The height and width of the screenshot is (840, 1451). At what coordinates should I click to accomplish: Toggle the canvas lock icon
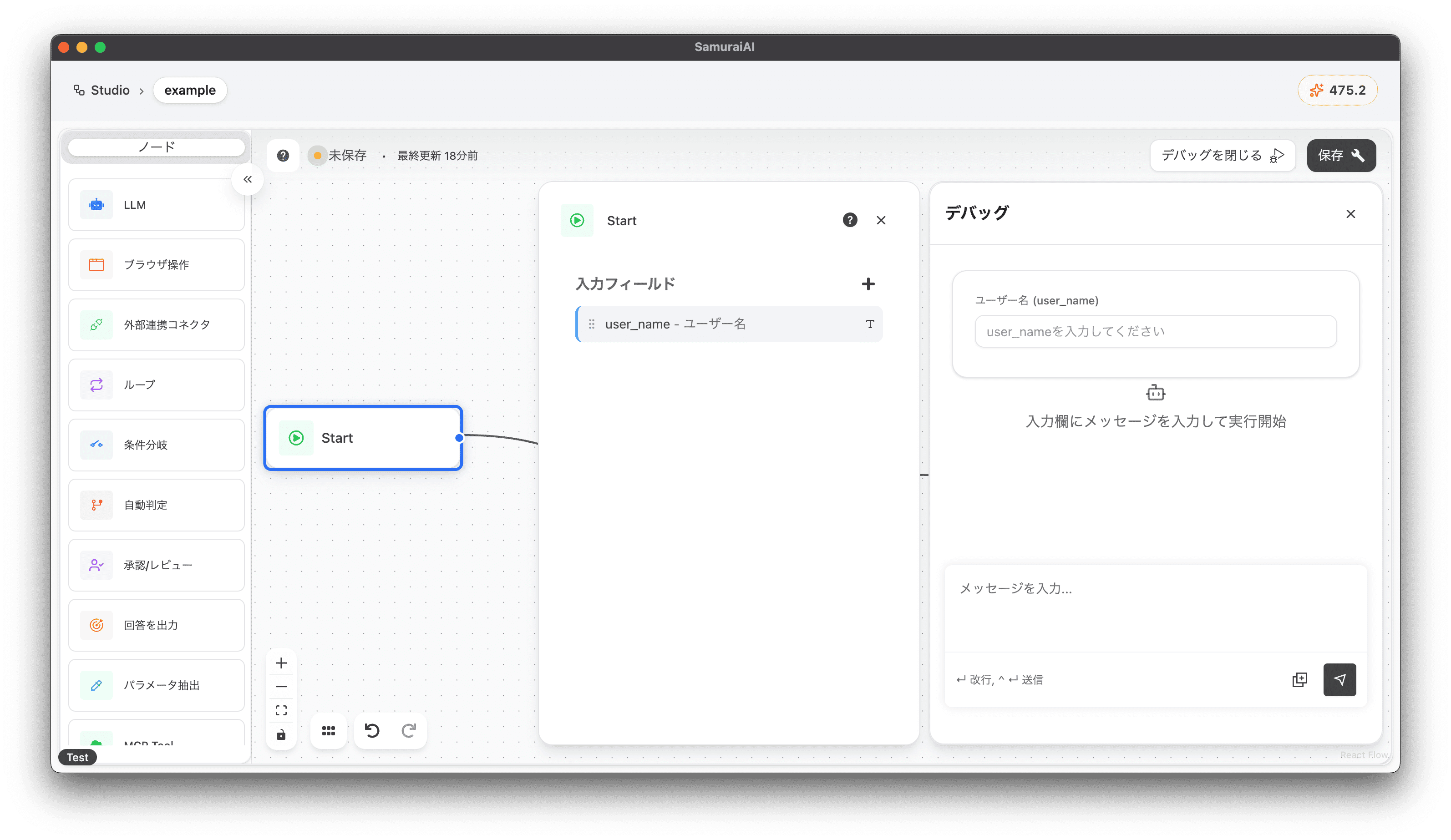coord(281,734)
